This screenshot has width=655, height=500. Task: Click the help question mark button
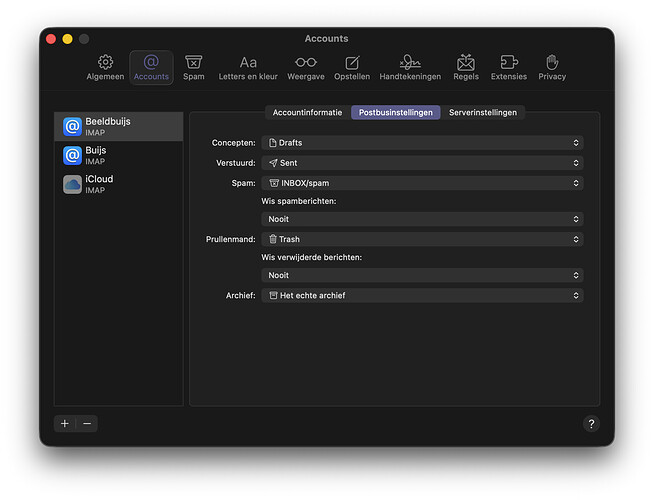click(590, 423)
